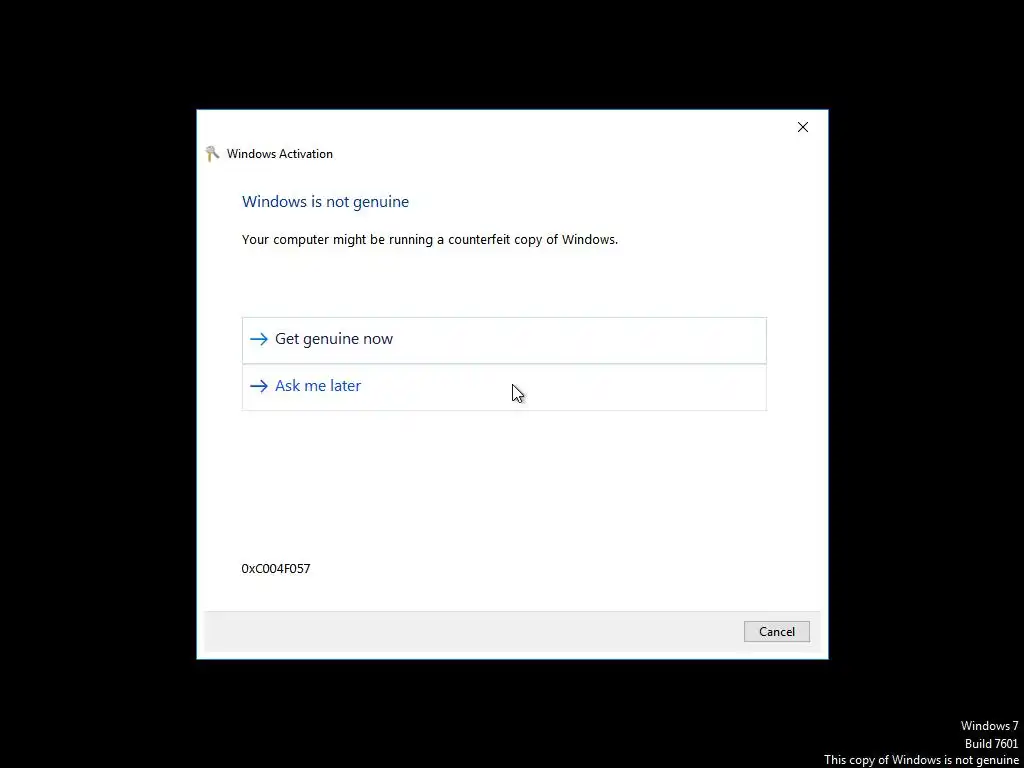The height and width of the screenshot is (768, 1024).
Task: Click the counterfeit copy warning sentence
Action: (x=430, y=240)
